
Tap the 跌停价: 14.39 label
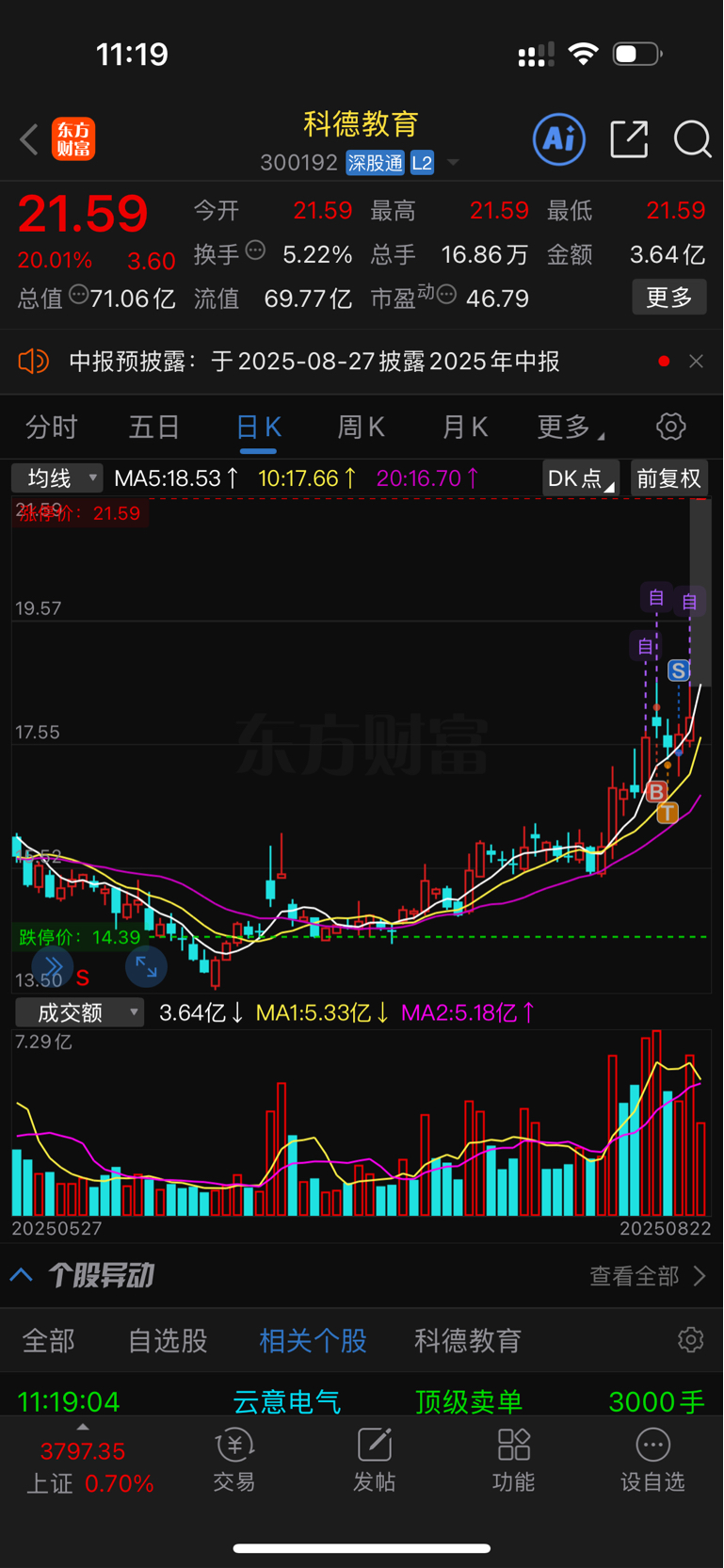79,937
